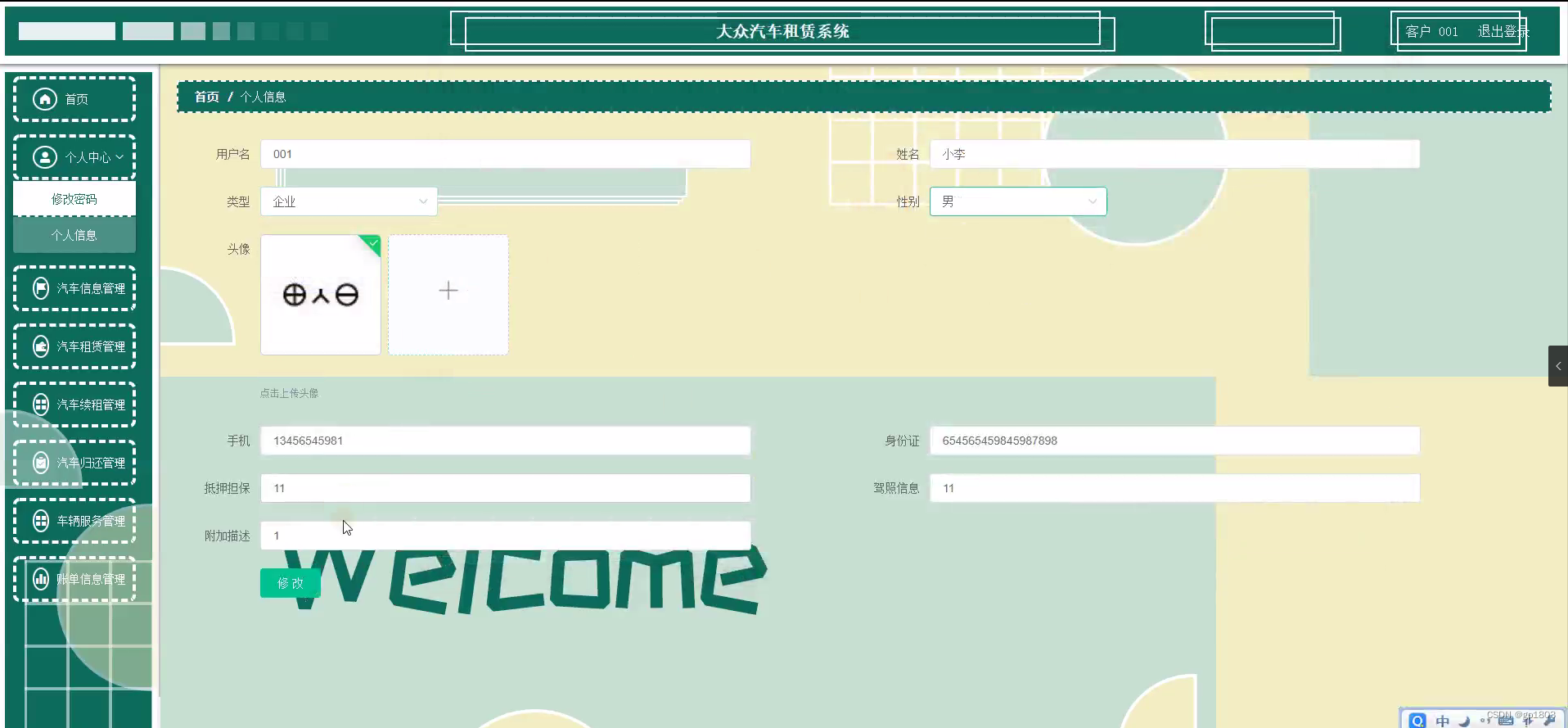
Task: Click the 用户名 field label
Action: 233,154
